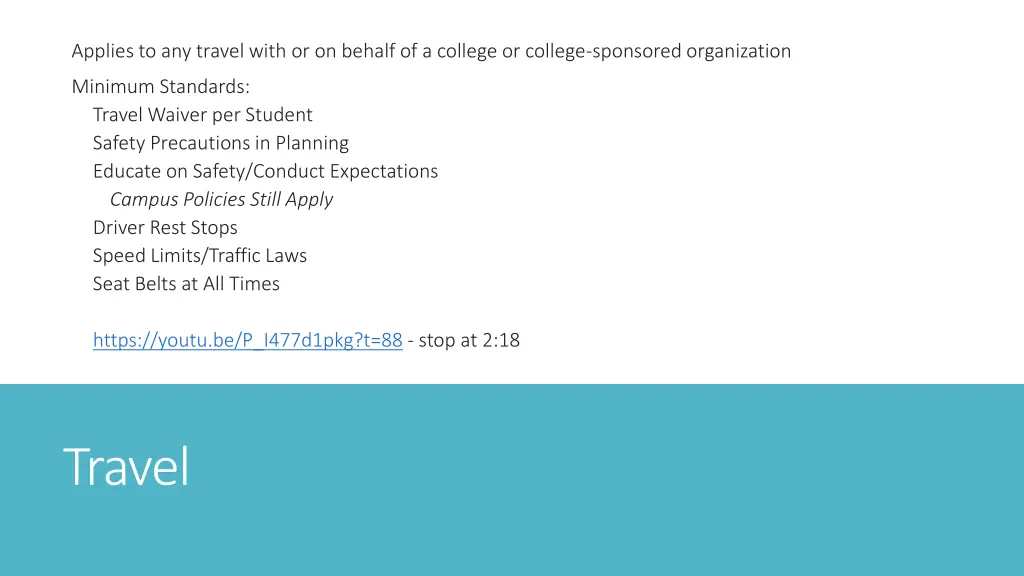1024x576 pixels.
Task: Click 'Safety Precautions in Planning' bullet
Action: pyautogui.click(x=221, y=143)
